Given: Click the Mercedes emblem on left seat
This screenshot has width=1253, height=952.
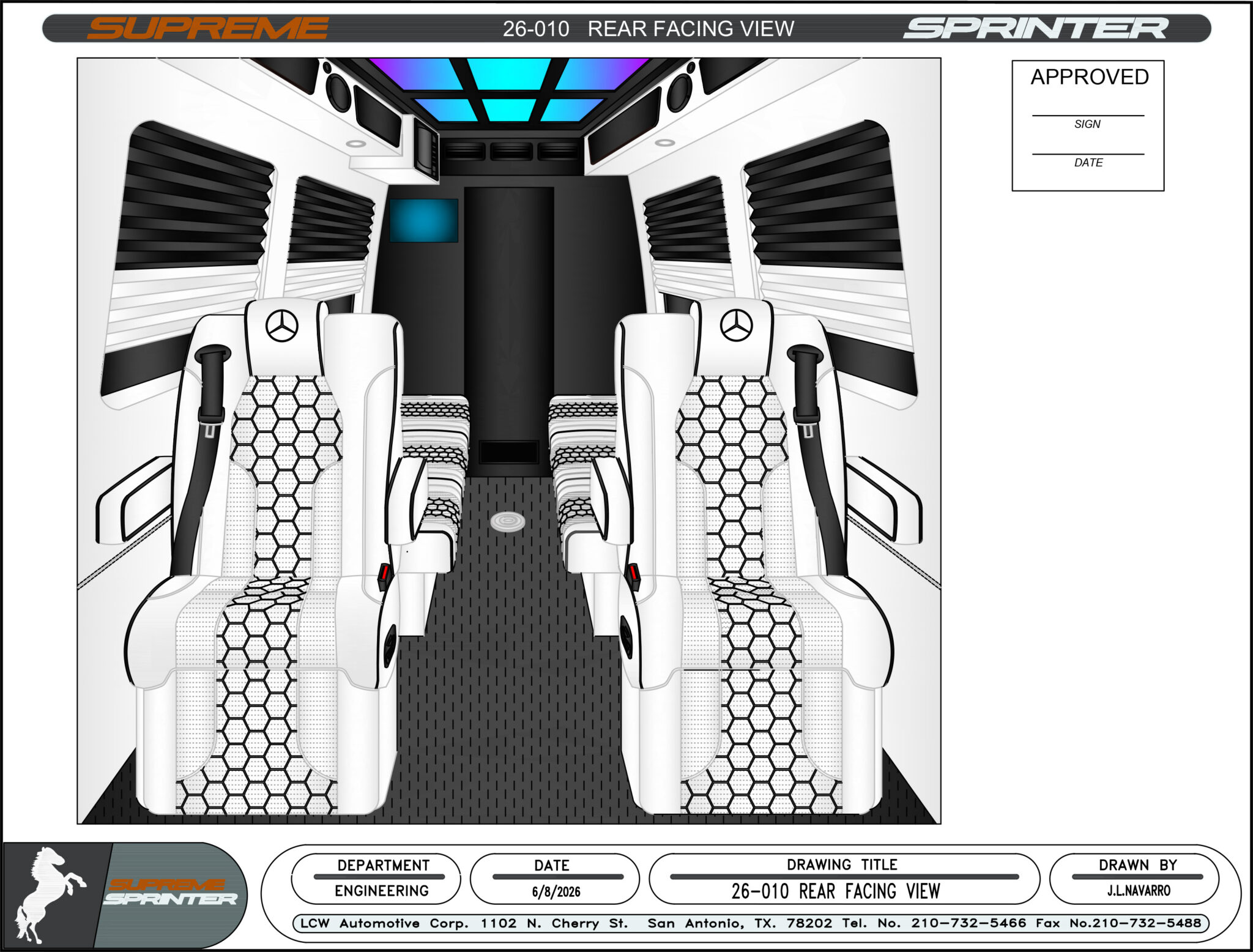Looking at the screenshot, I should [282, 325].
